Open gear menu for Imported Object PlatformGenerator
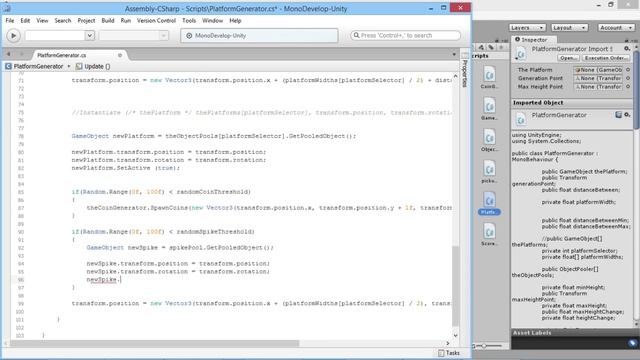The width and height of the screenshot is (640, 360). point(627,115)
